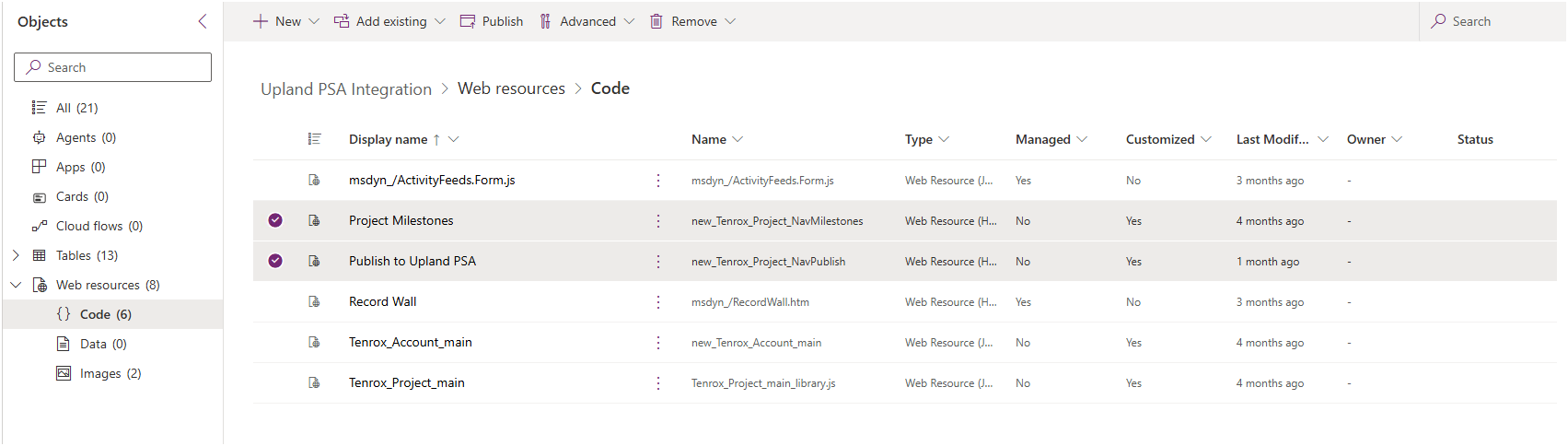Screen dimensions: 1568x446
Task: Click file icon of msdyn_/ActivityFeeds.Form.js row
Action: (x=314, y=181)
